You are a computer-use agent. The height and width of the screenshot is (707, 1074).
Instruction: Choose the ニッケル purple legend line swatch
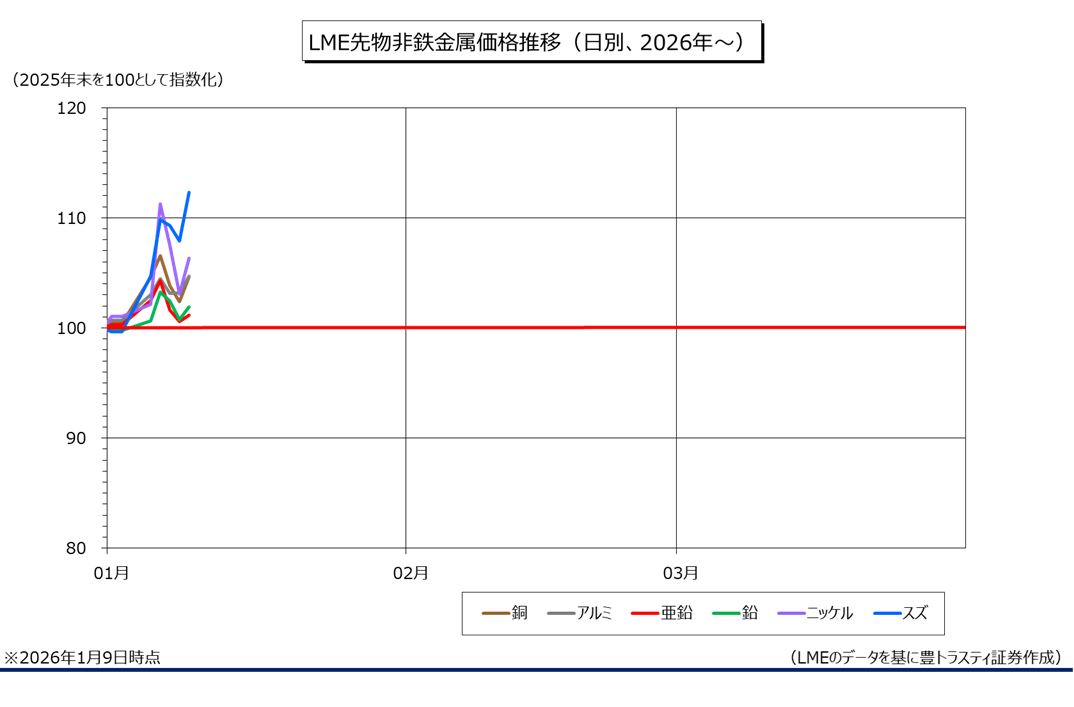point(791,613)
